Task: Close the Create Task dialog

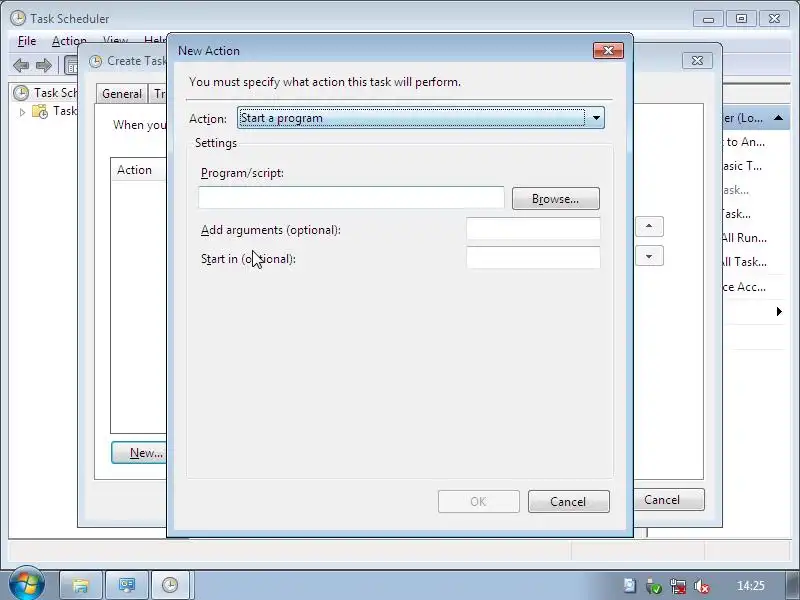Action: point(697,61)
